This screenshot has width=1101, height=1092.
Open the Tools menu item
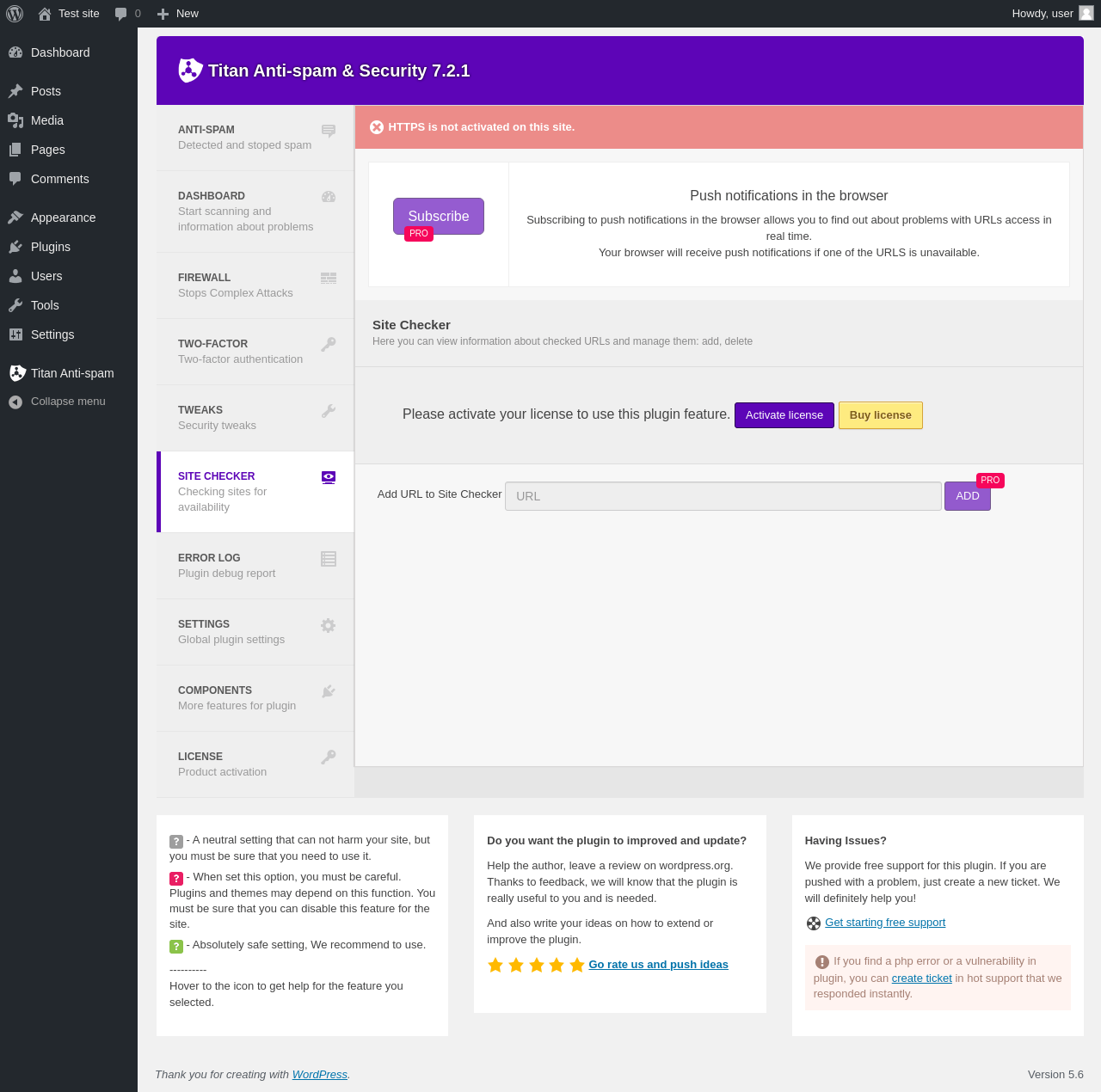[x=69, y=305]
